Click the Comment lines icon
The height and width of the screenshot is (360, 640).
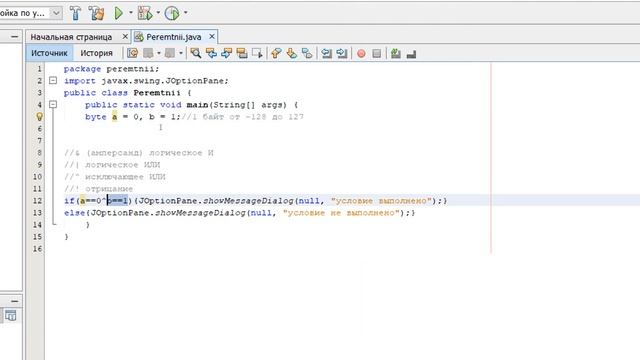pyautogui.click(x=396, y=53)
